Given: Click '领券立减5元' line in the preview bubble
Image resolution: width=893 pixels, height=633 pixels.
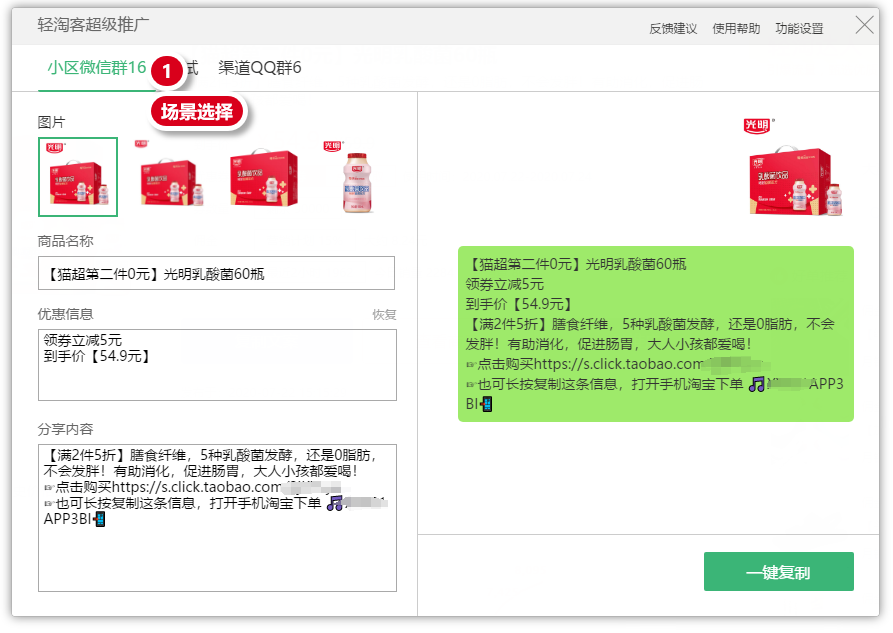Looking at the screenshot, I should pyautogui.click(x=505, y=284).
